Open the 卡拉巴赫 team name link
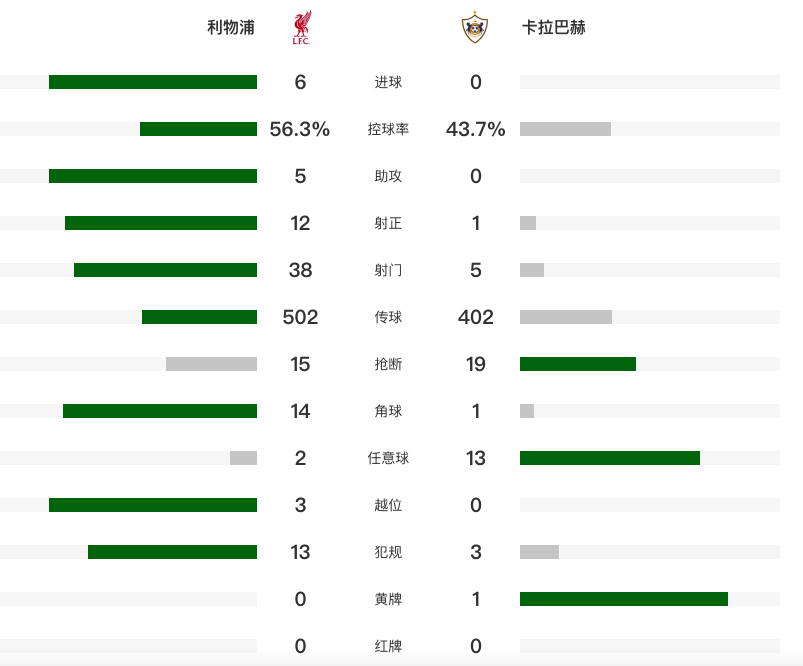Viewport: 803px width, 666px height. [554, 28]
